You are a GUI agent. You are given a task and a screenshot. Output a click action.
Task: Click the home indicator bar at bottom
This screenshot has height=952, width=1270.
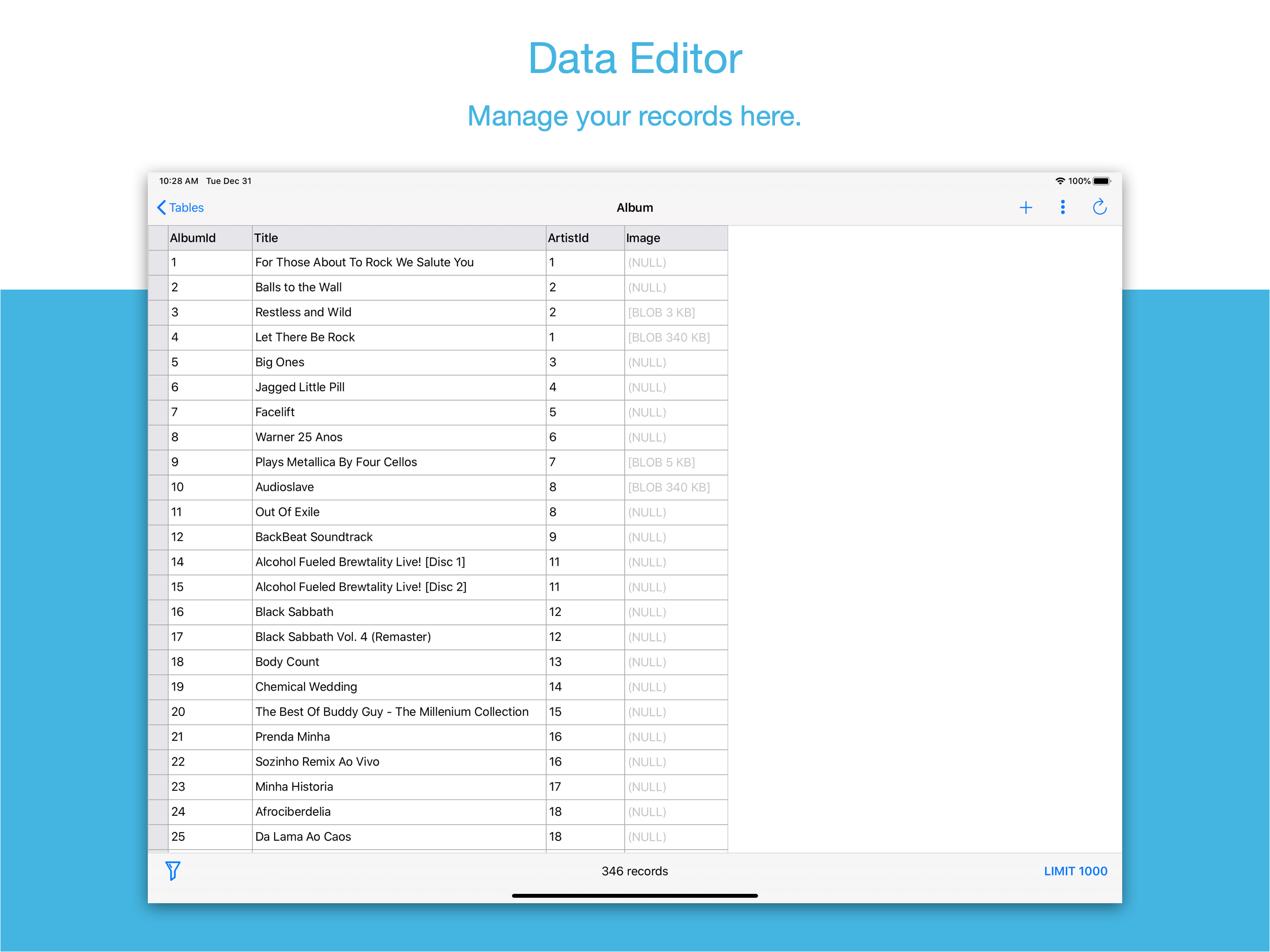coord(635,895)
